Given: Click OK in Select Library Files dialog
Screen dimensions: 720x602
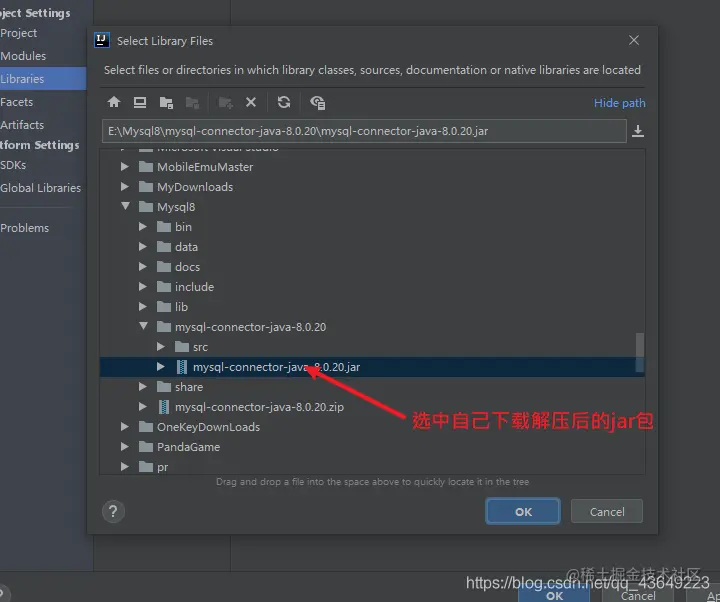Looking at the screenshot, I should pos(523,512).
